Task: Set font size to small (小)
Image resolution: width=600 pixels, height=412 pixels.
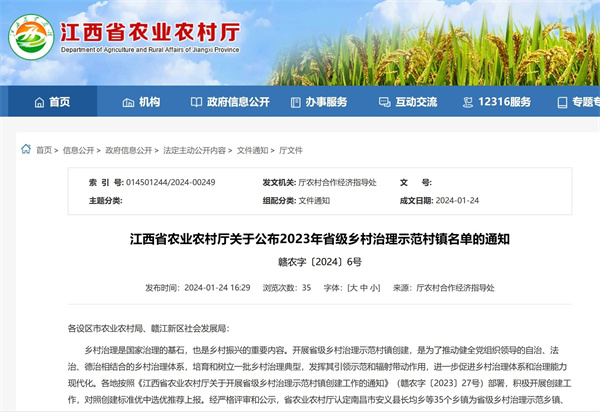Action: [x=374, y=287]
